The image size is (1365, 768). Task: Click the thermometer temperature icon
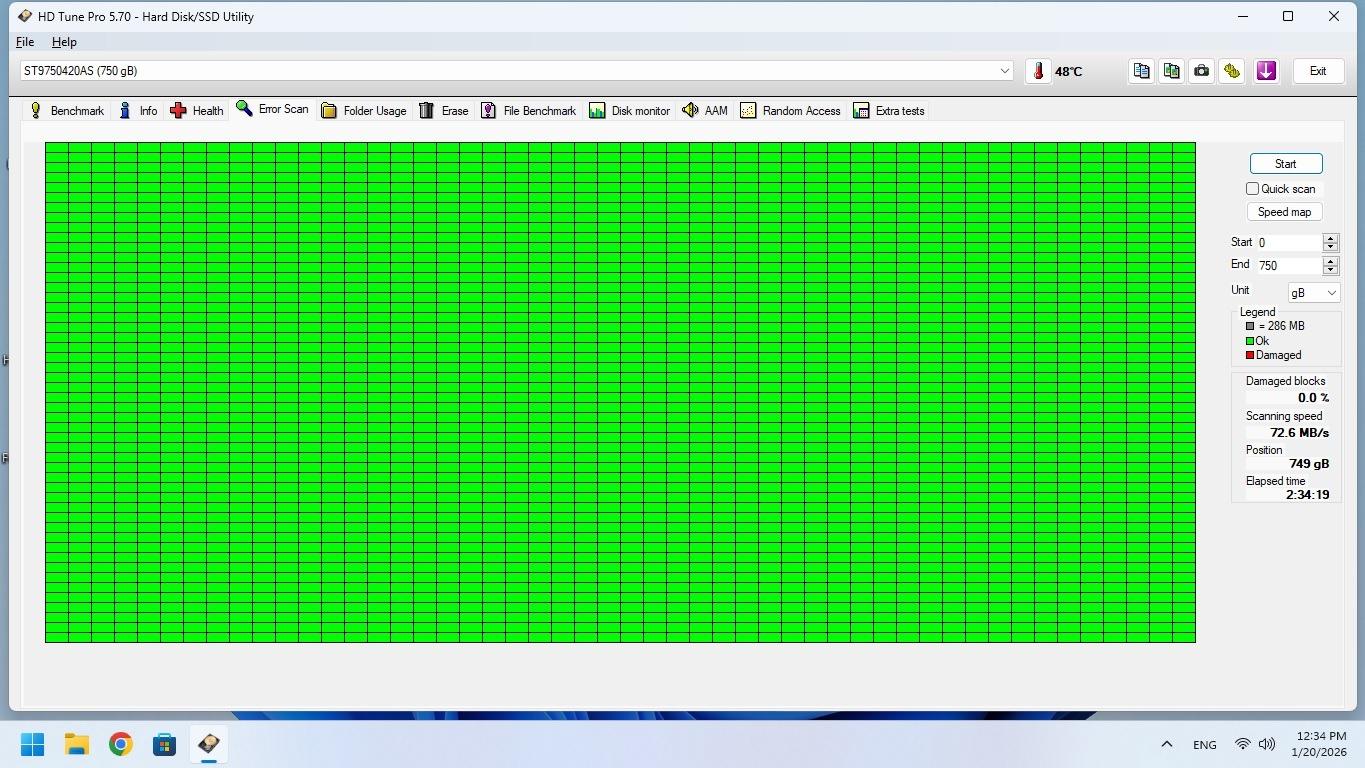click(x=1038, y=71)
